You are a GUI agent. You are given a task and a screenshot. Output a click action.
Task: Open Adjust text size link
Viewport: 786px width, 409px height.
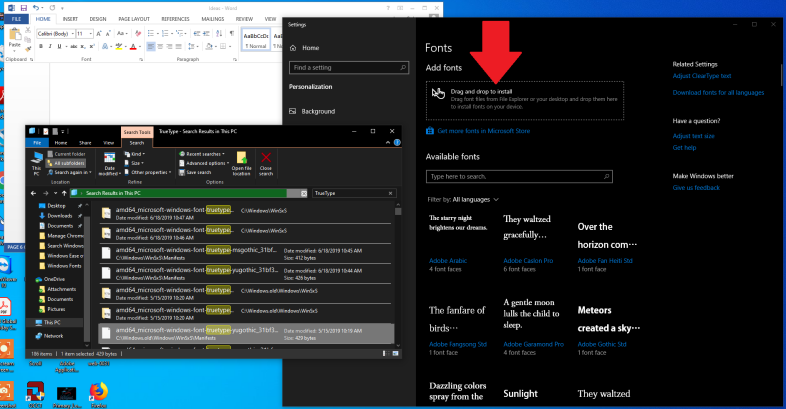tap(693, 136)
